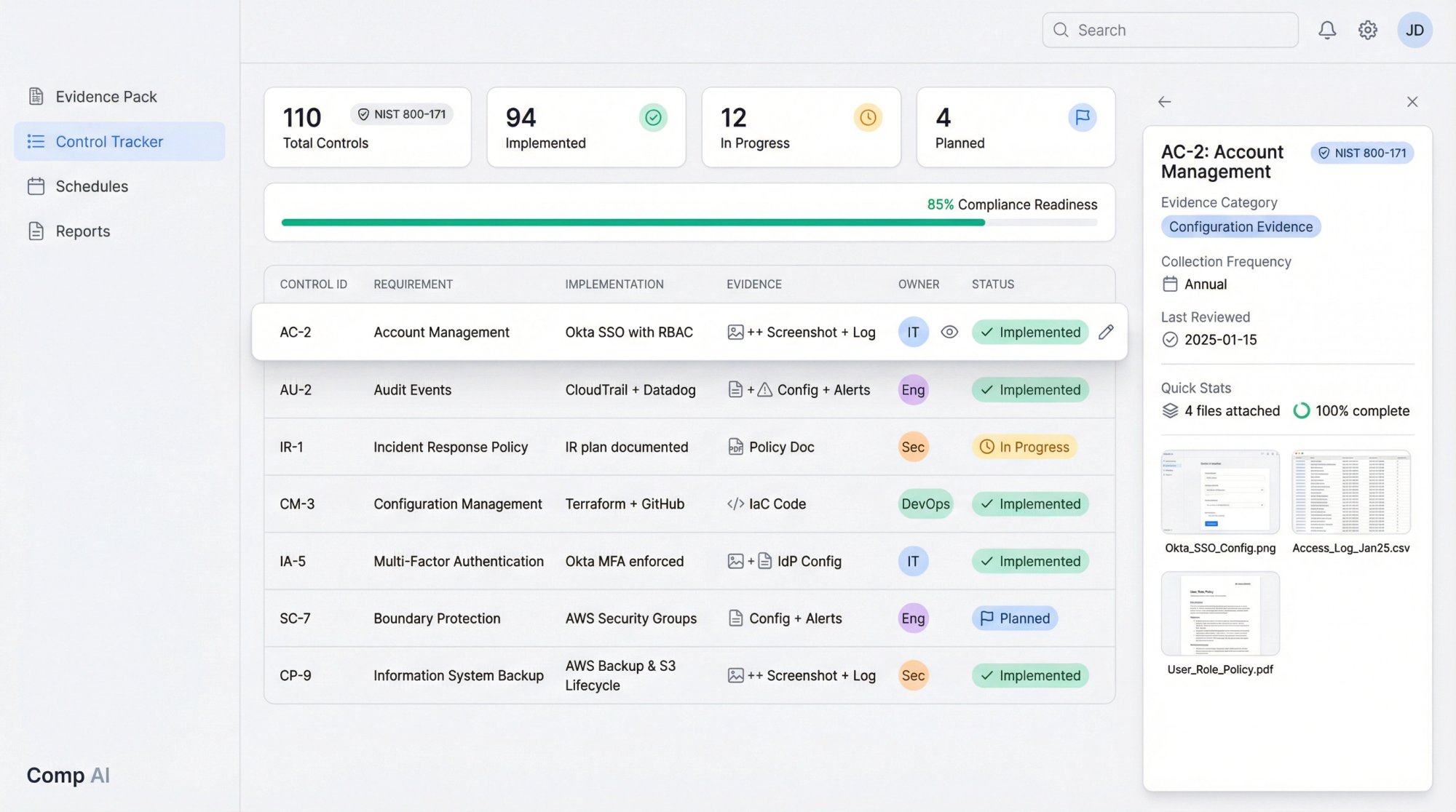Toggle the Implemented status on AU-2
The image size is (1456, 812).
1029,389
